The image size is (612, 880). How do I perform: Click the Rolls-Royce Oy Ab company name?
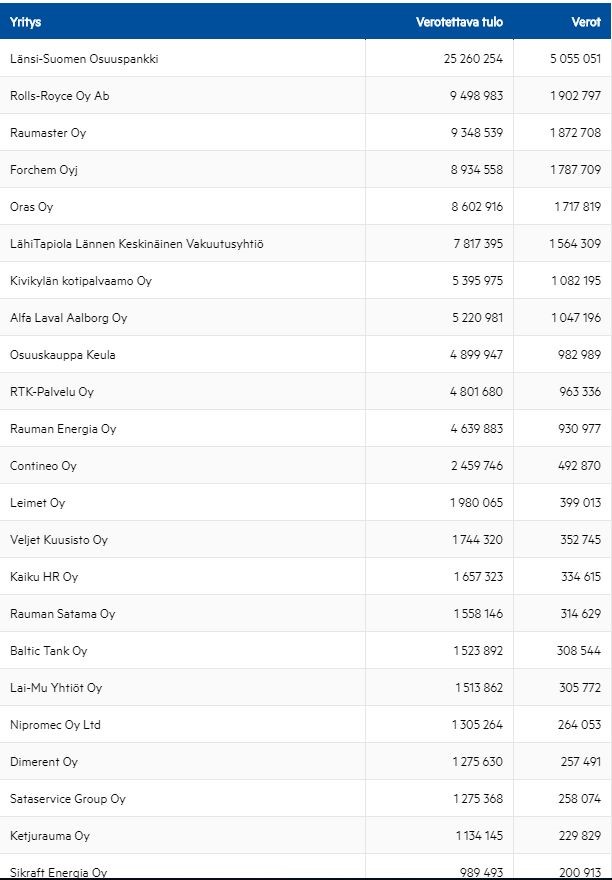[x=60, y=96]
